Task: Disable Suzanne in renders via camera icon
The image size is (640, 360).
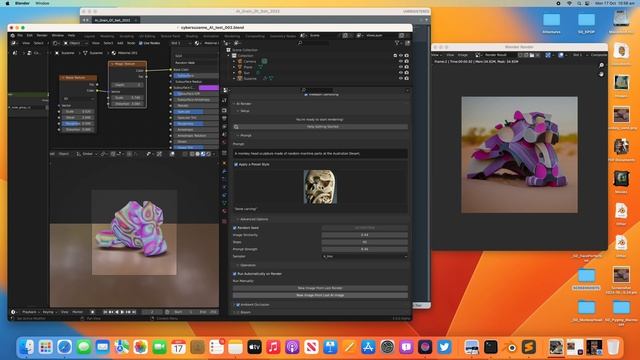Action: point(407,78)
